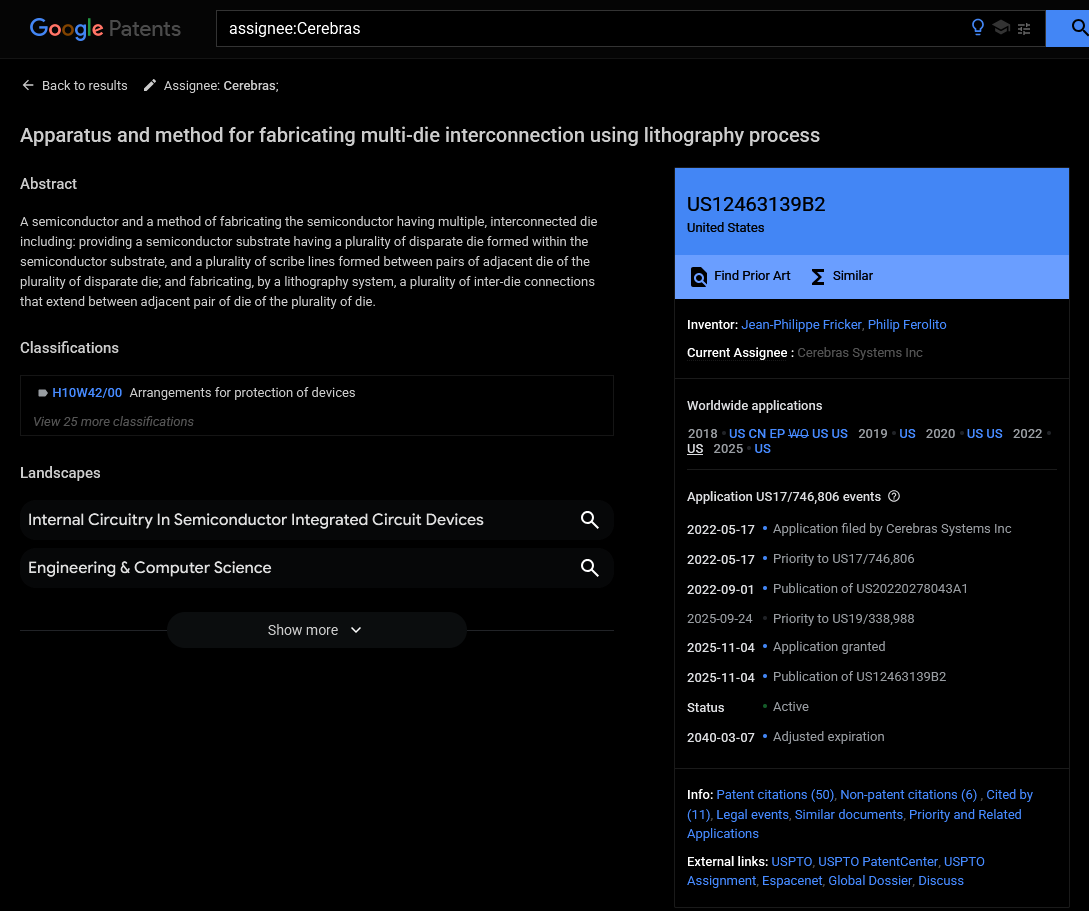Open Patent citations (50) link
The height and width of the screenshot is (911, 1089).
775,795
